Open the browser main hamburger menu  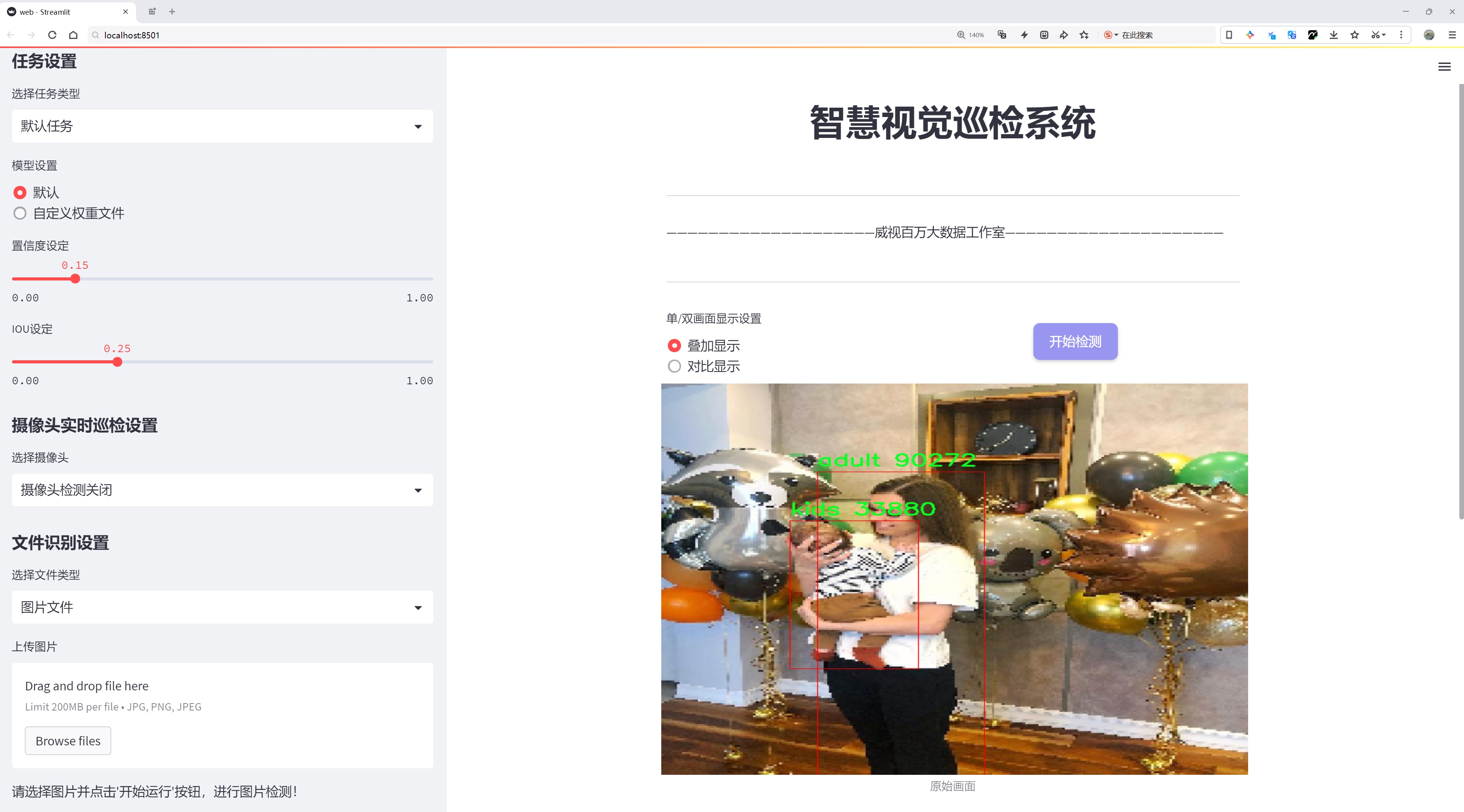(1452, 34)
